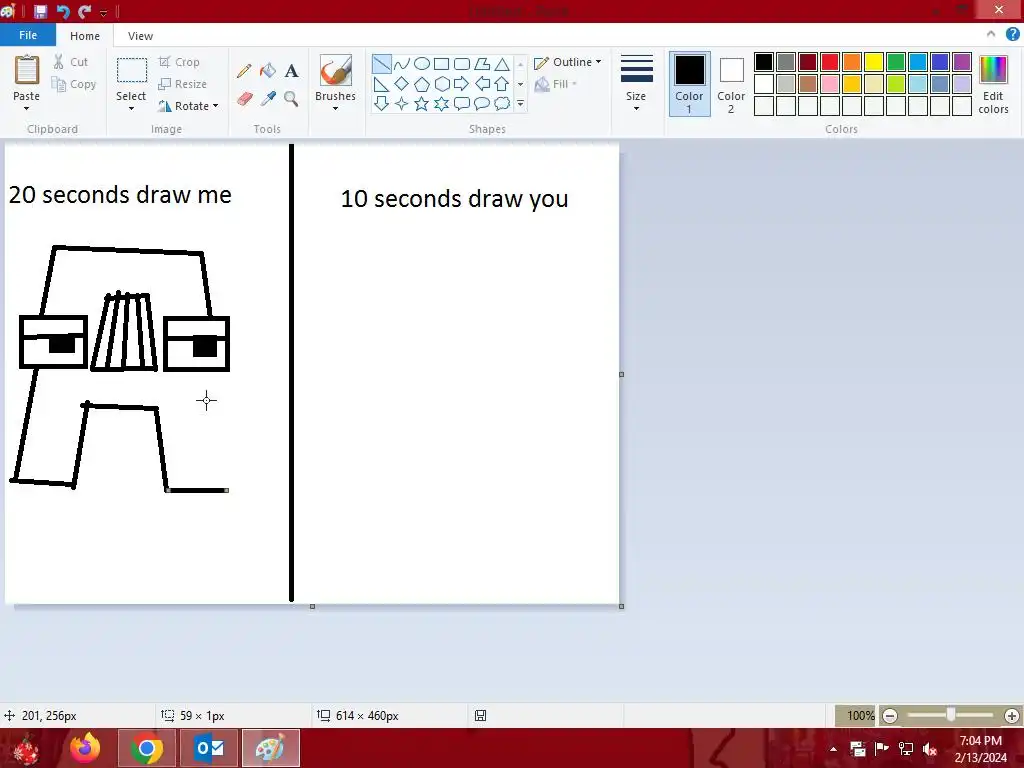Choose the Right triangle shape

pos(382,84)
